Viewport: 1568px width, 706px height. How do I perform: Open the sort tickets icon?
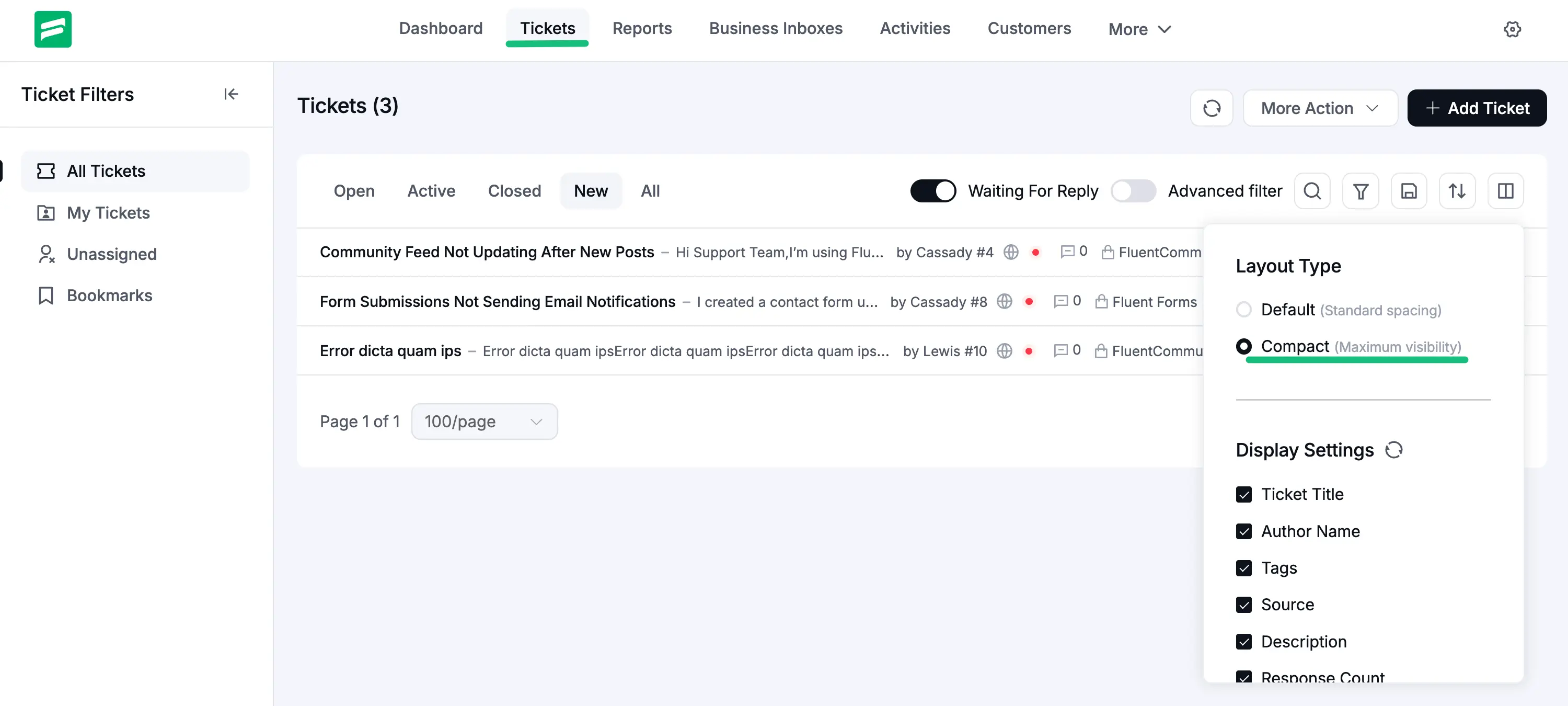(x=1457, y=191)
